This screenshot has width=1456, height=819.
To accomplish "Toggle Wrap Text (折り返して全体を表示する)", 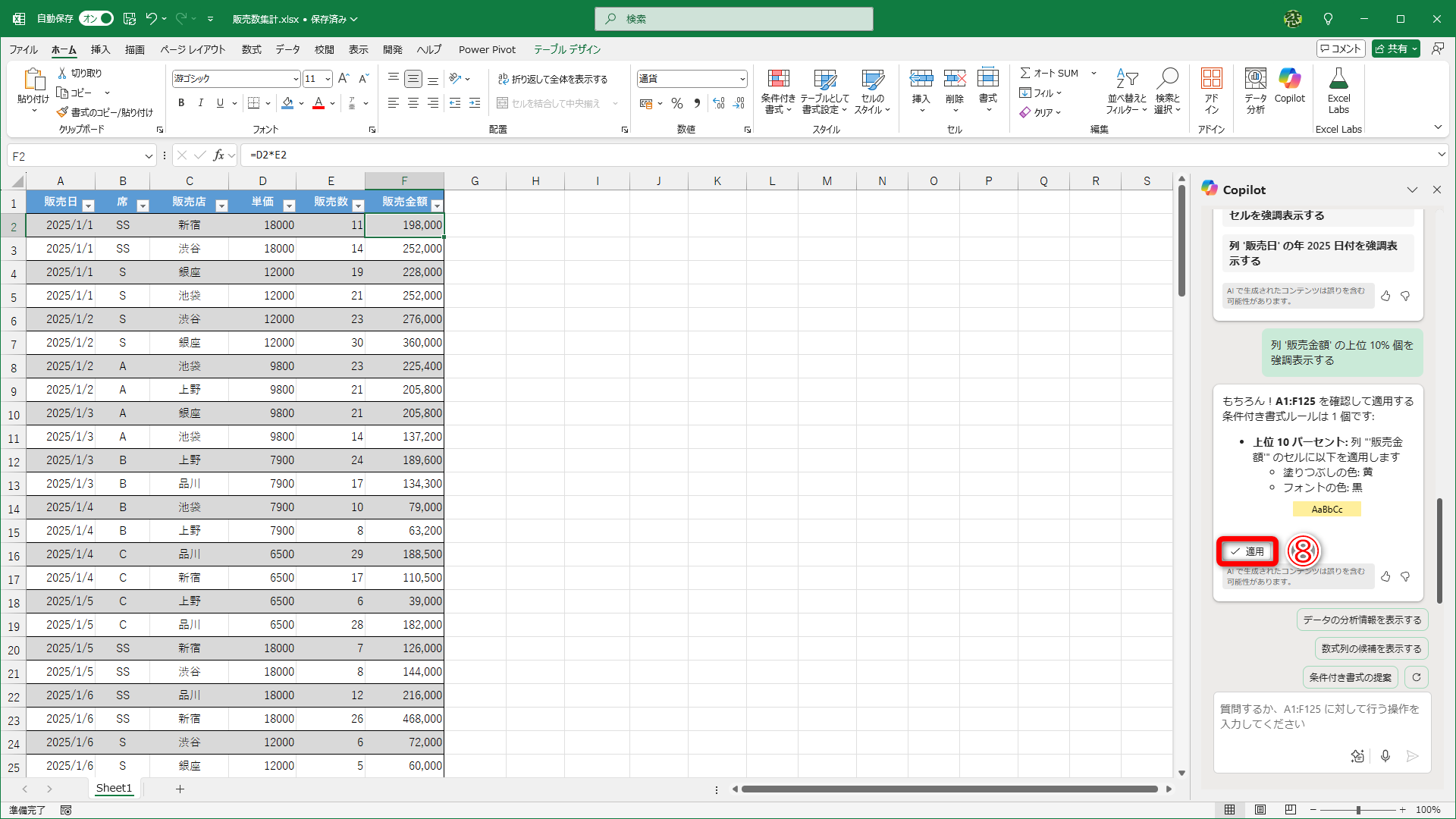I will (x=553, y=79).
